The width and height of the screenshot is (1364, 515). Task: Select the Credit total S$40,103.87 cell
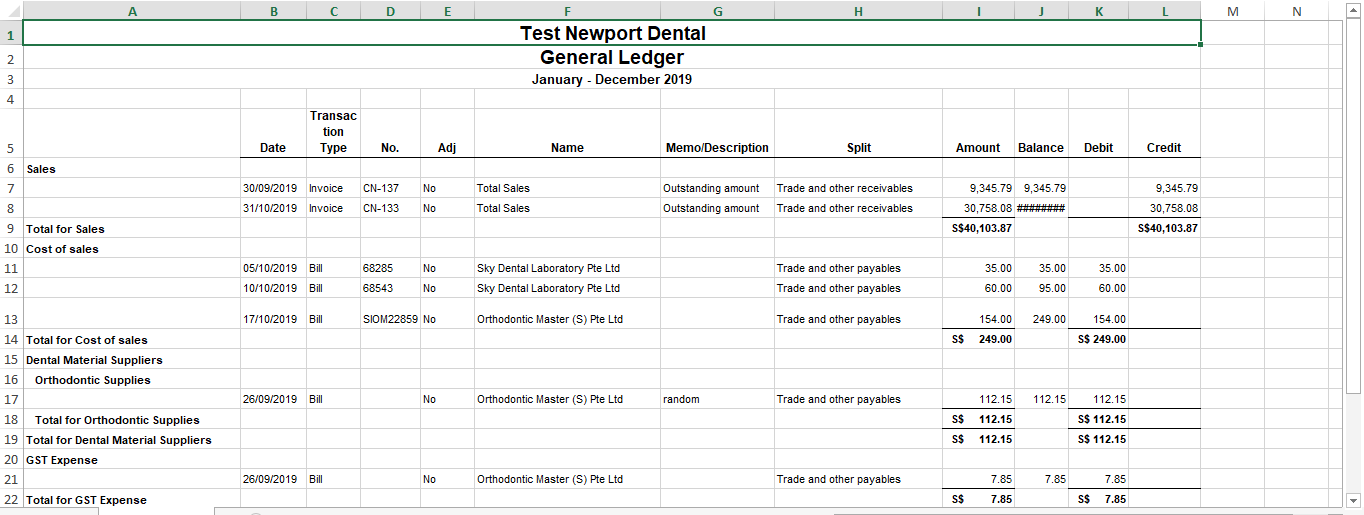pos(1165,229)
